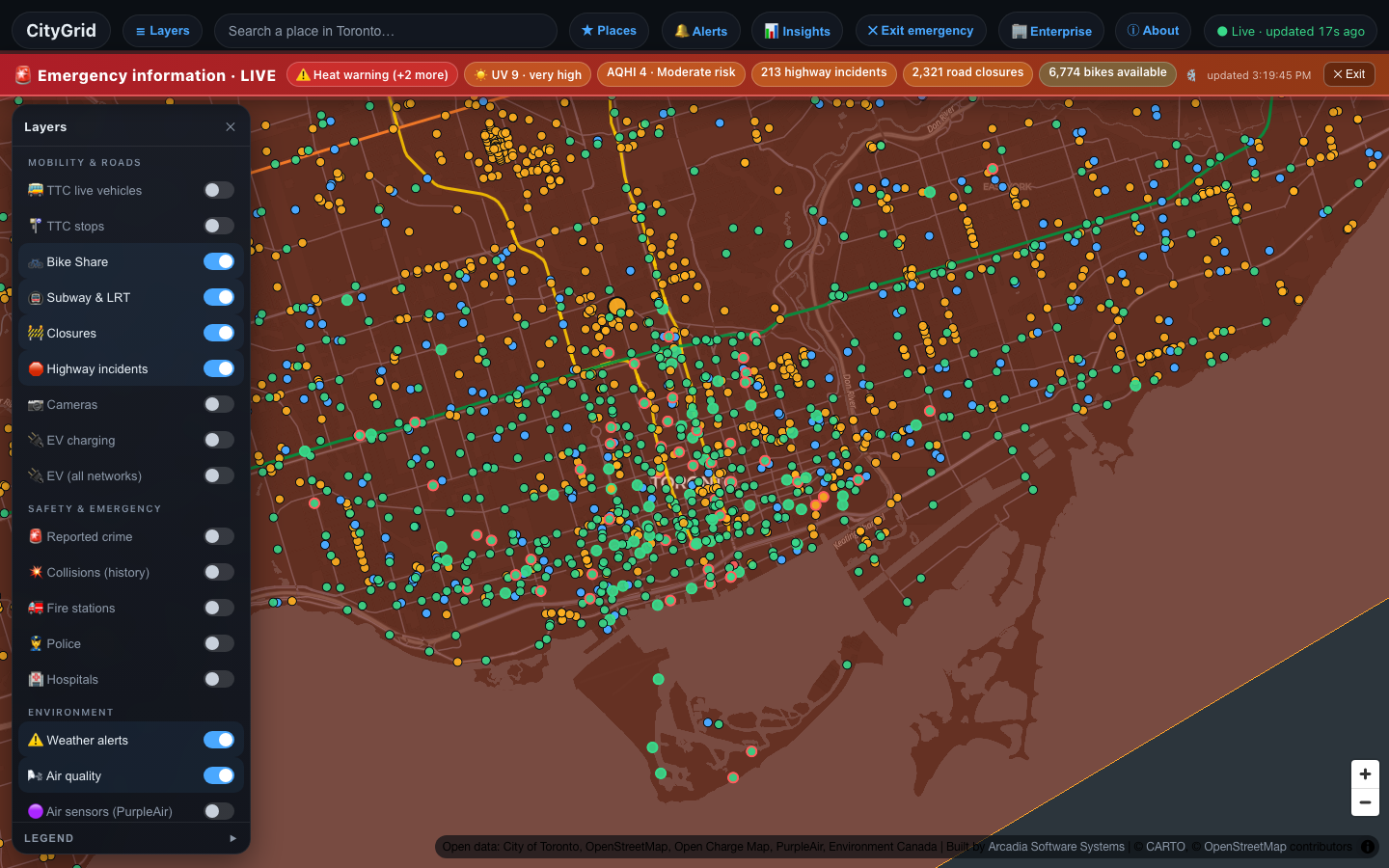1389x868 pixels.
Task: Expand the Legend section arrow
Action: click(232, 838)
